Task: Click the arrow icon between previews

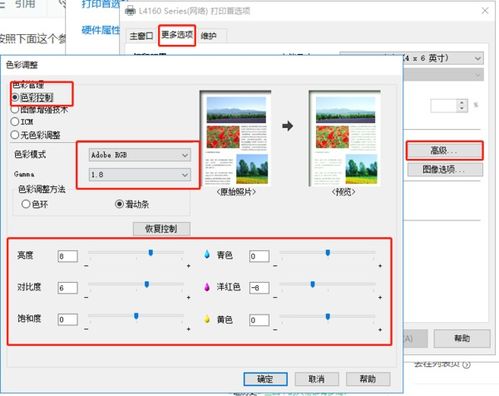Action: click(x=288, y=126)
